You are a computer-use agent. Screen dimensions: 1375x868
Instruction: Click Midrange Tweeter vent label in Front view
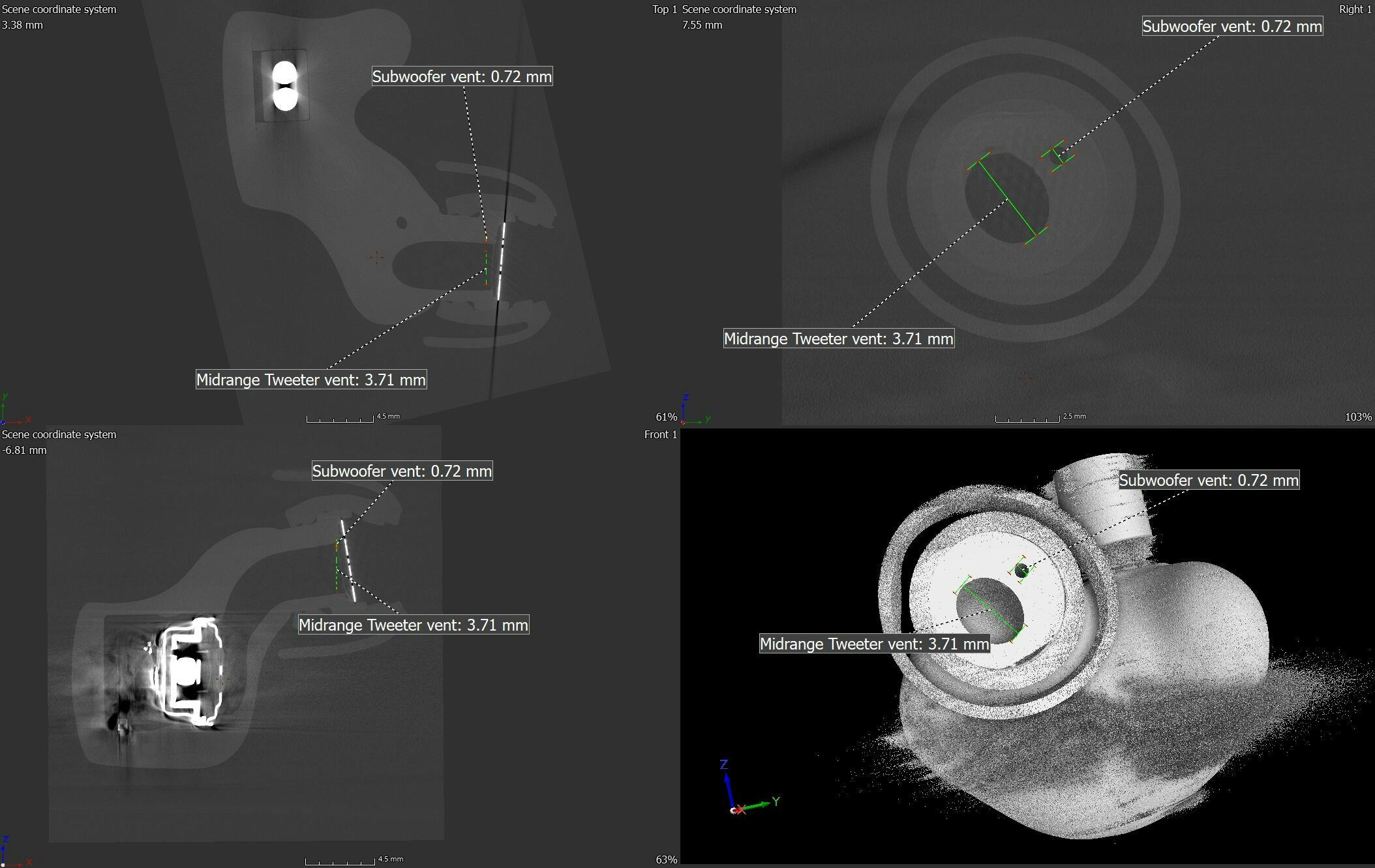[x=414, y=625]
